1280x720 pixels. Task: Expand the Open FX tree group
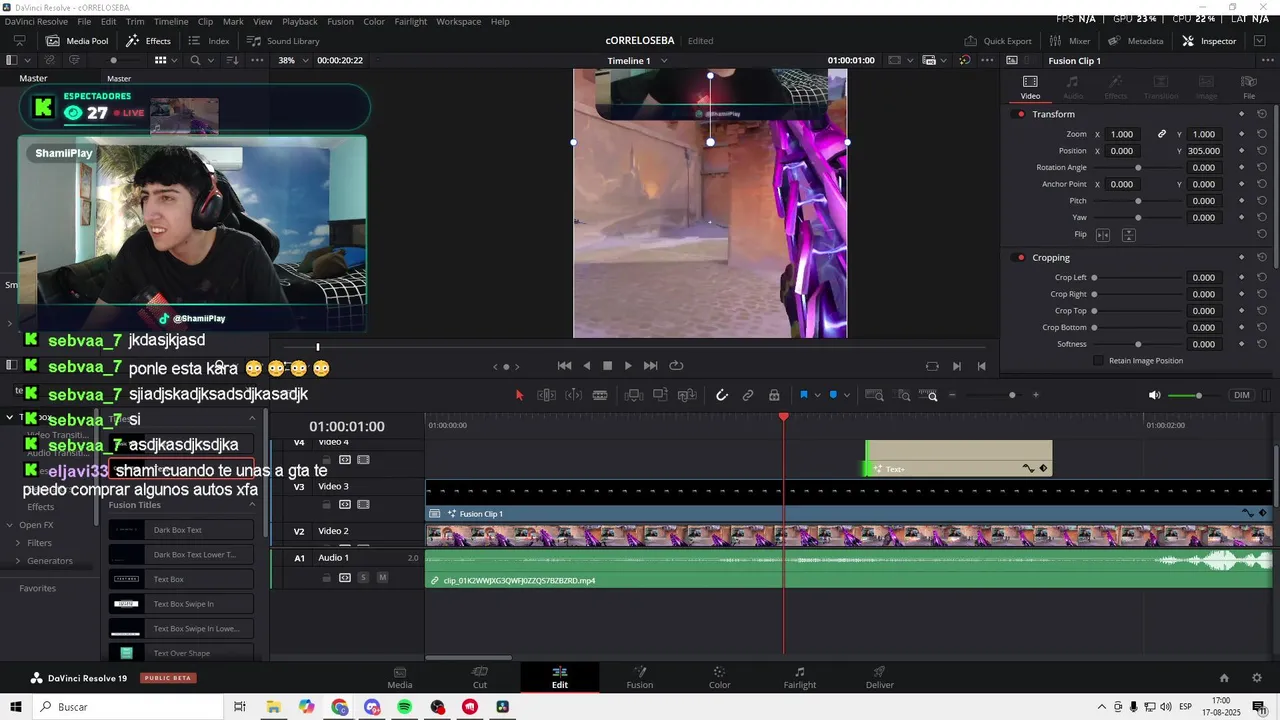[10, 525]
